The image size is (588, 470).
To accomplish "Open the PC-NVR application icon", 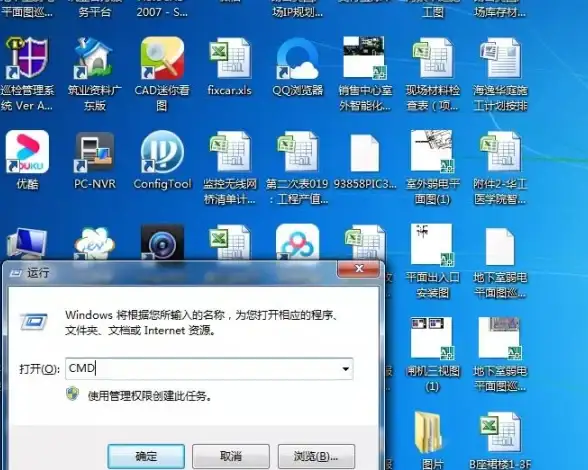I will click(94, 152).
